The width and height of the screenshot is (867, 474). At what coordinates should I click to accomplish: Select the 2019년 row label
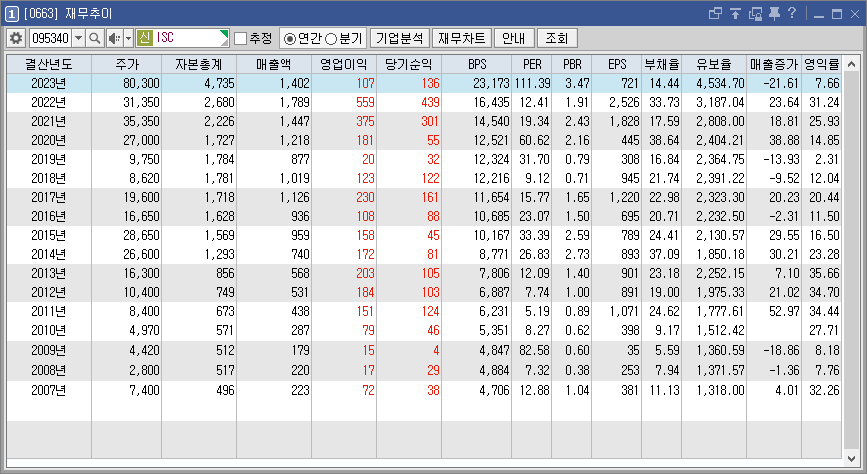point(49,159)
